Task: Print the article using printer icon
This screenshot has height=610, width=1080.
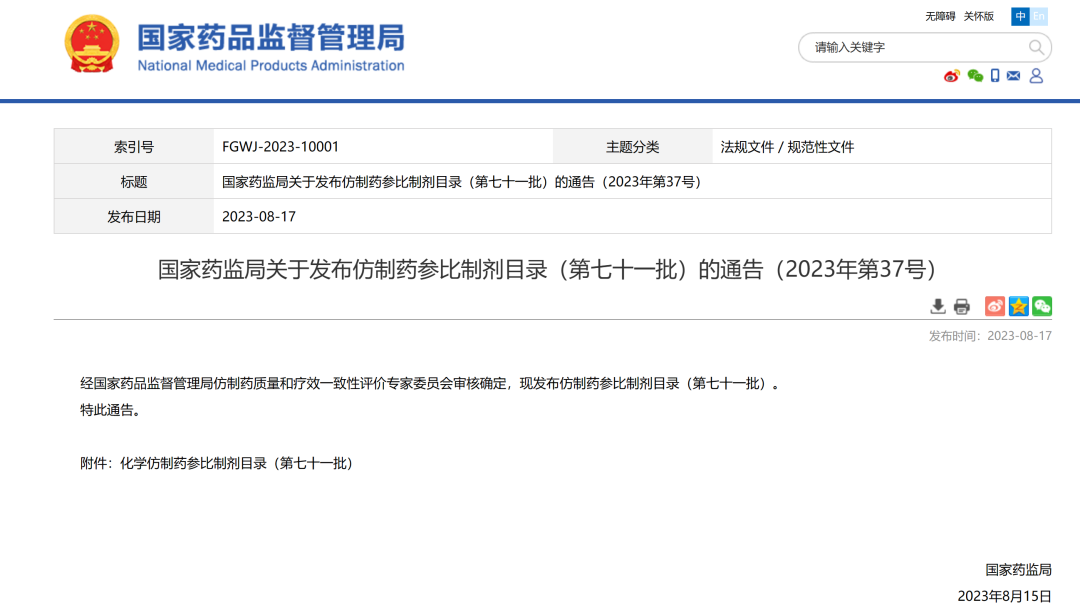Action: click(x=962, y=306)
